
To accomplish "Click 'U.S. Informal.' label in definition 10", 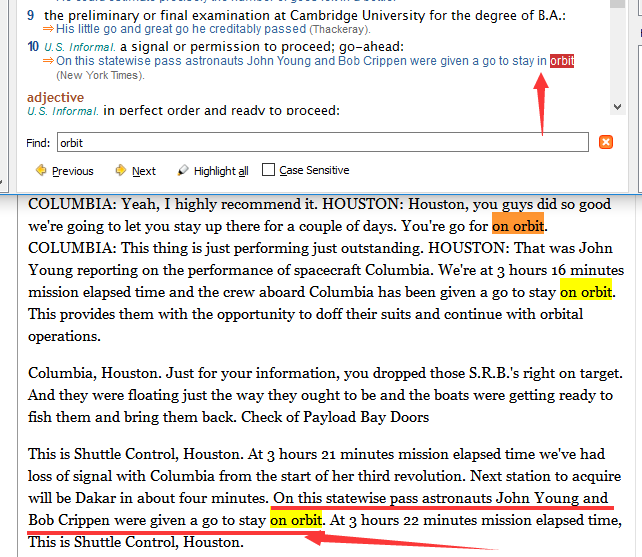I will click(x=79, y=47).
